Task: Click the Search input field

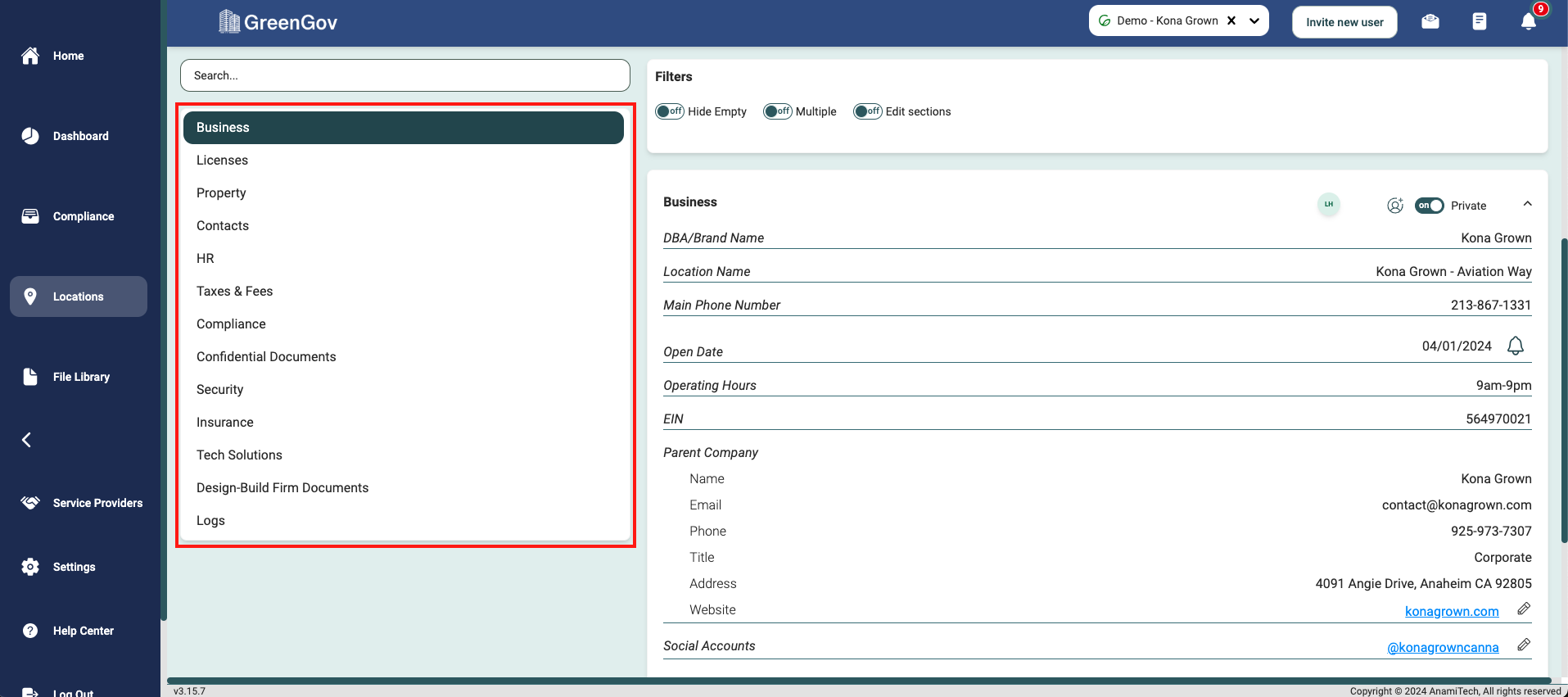Action: click(x=405, y=75)
